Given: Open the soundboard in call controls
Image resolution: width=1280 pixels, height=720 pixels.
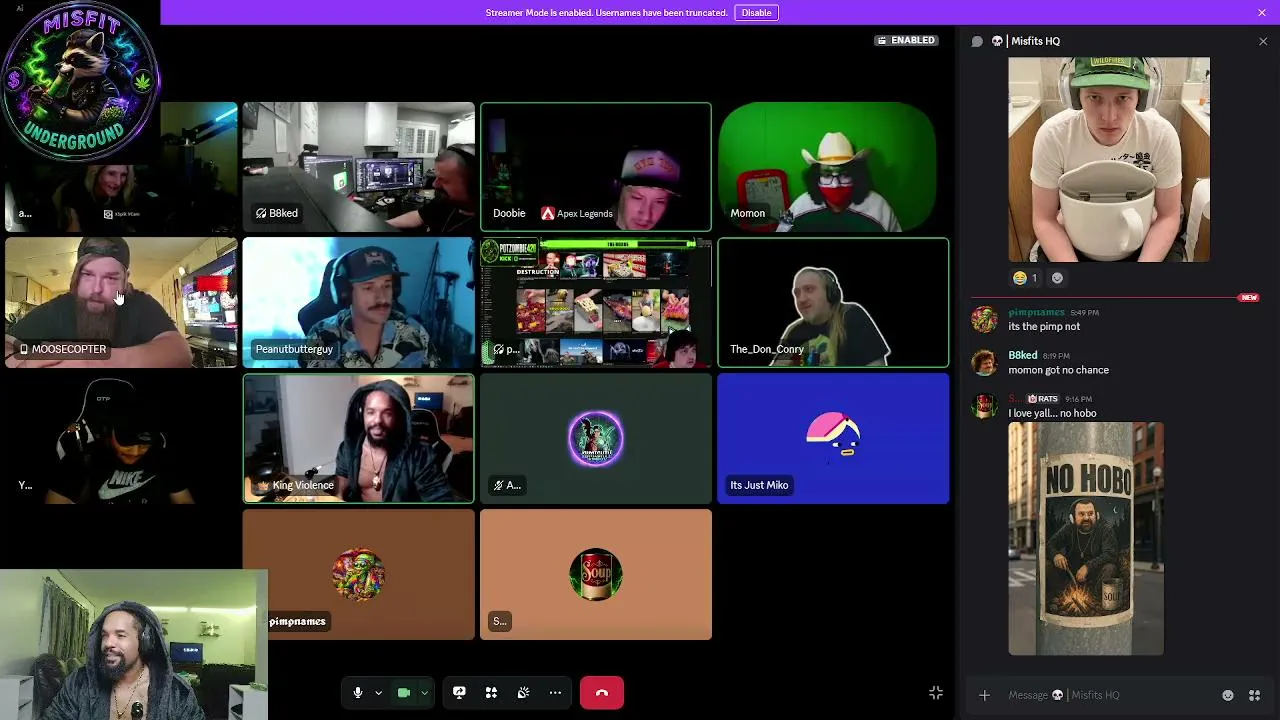Looking at the screenshot, I should (x=523, y=693).
